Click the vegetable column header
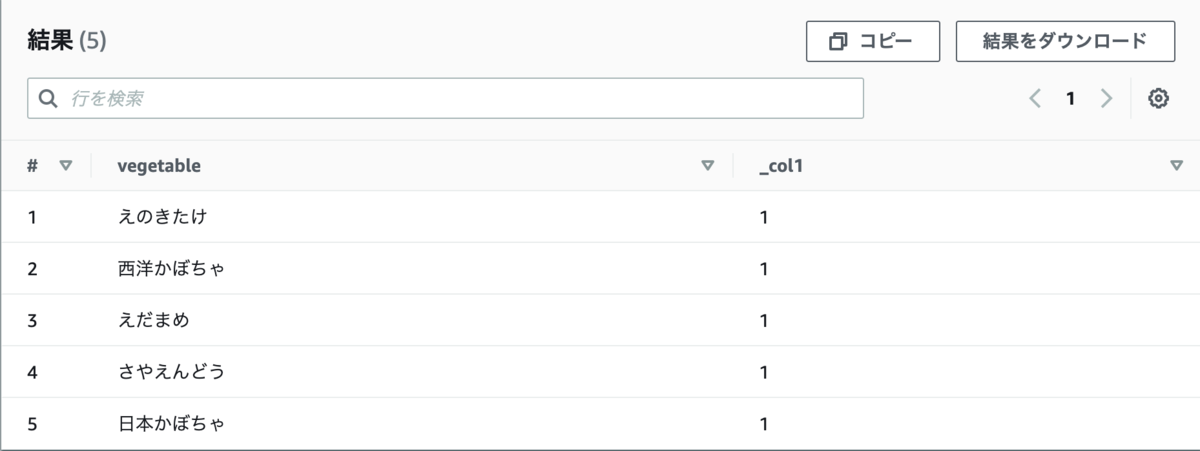This screenshot has height=451, width=1200. (x=159, y=166)
